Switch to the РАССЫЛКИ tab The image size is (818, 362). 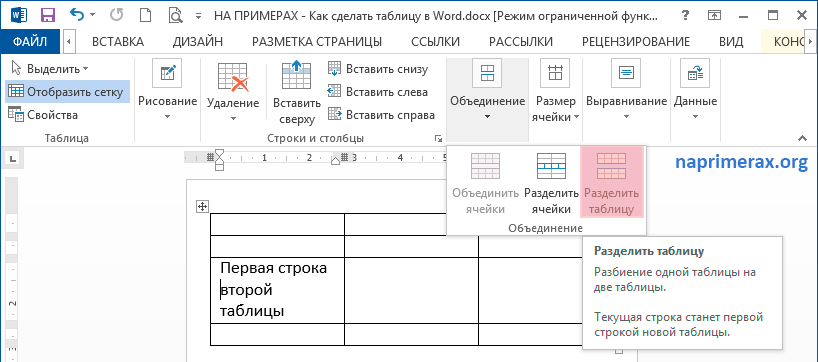click(x=521, y=42)
